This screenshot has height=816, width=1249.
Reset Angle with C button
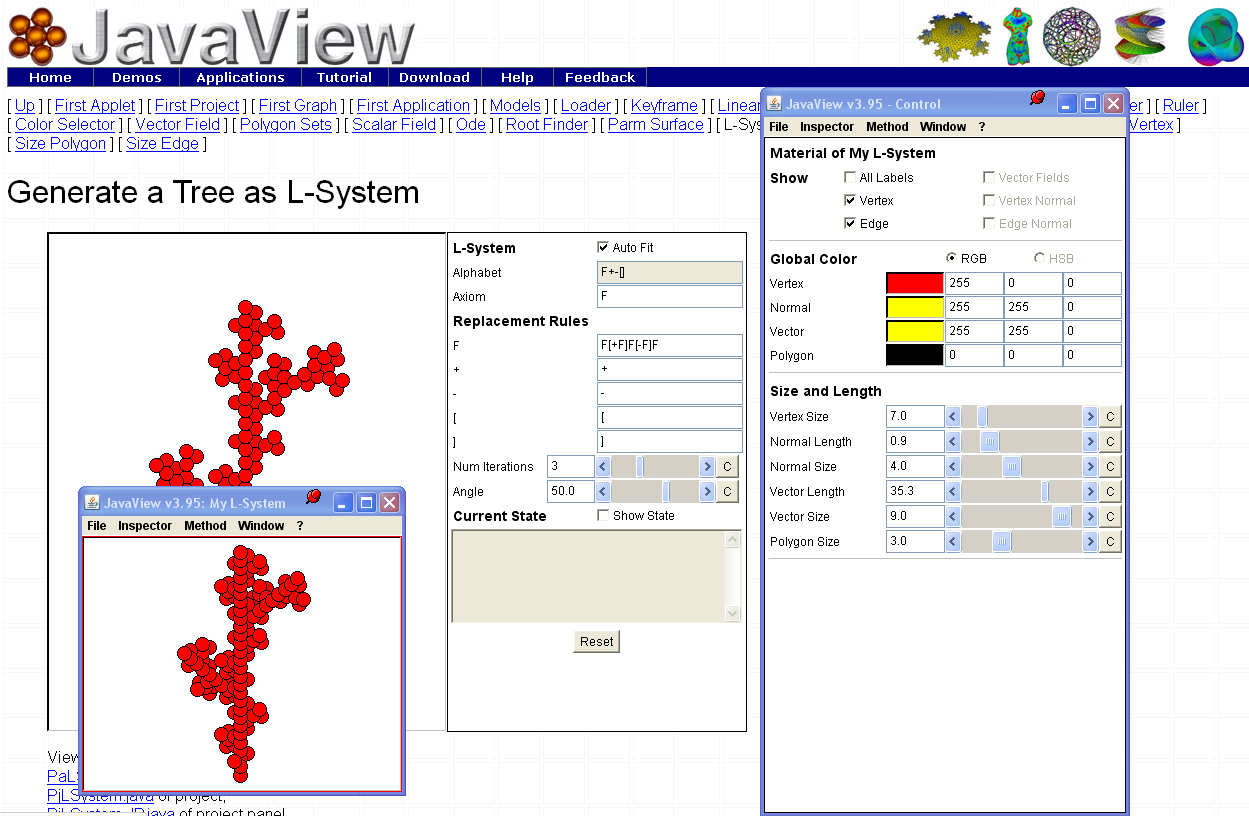click(727, 492)
